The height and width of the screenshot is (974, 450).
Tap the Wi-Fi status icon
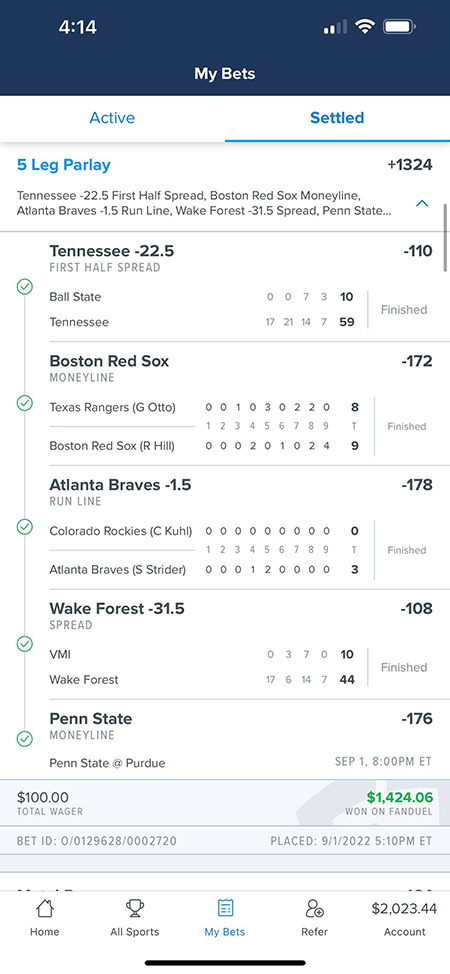click(364, 27)
